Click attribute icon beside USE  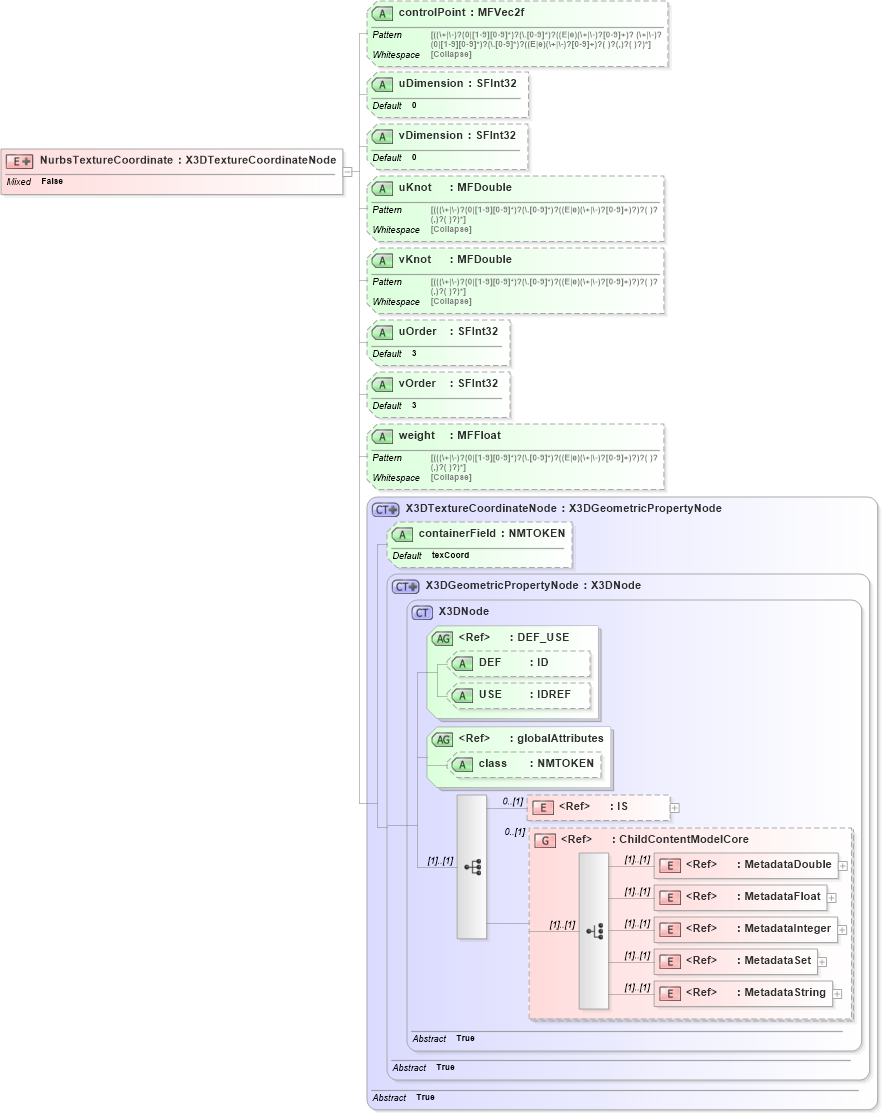point(463,696)
